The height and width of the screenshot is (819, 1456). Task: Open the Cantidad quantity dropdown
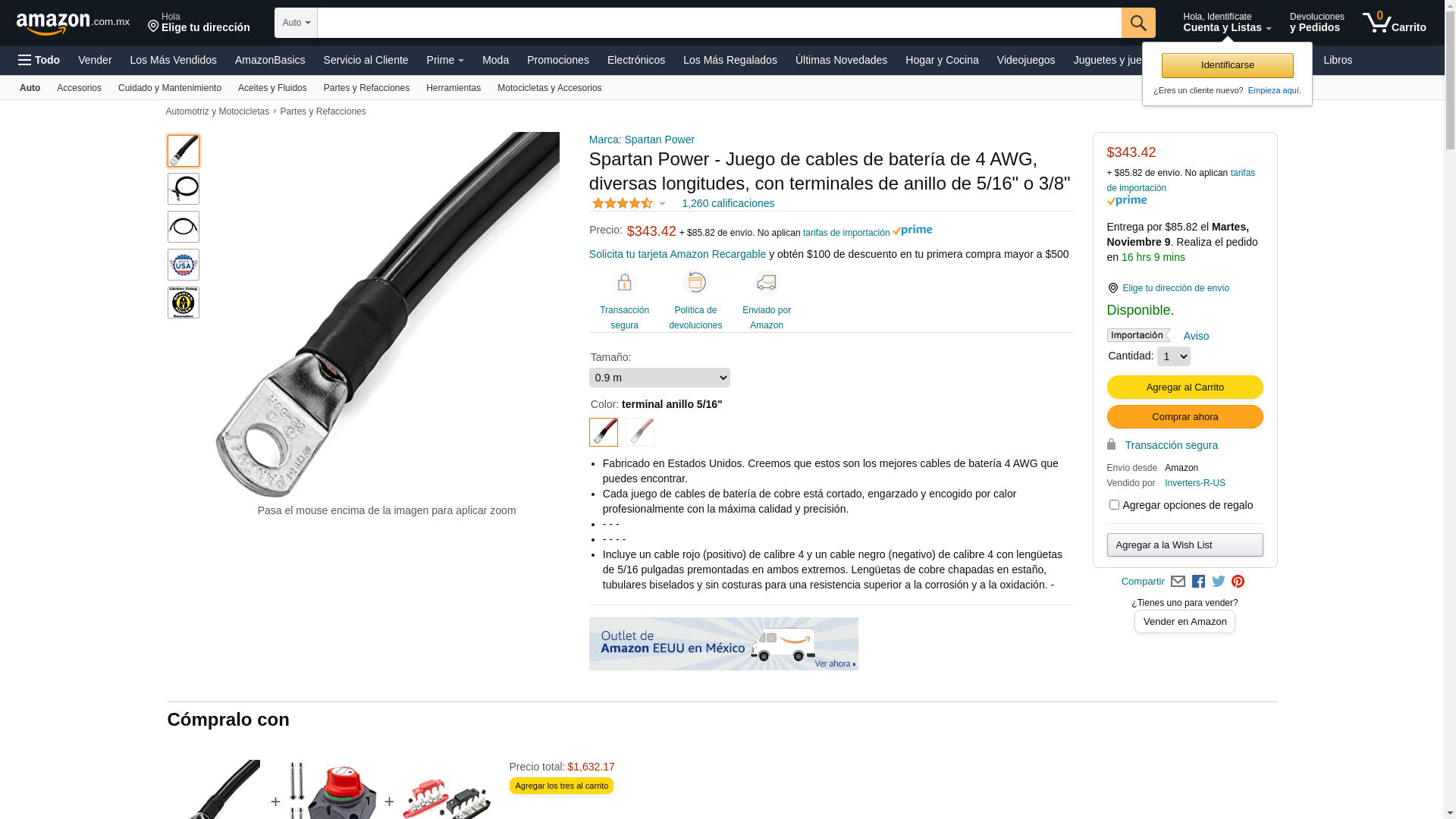pyautogui.click(x=1173, y=356)
